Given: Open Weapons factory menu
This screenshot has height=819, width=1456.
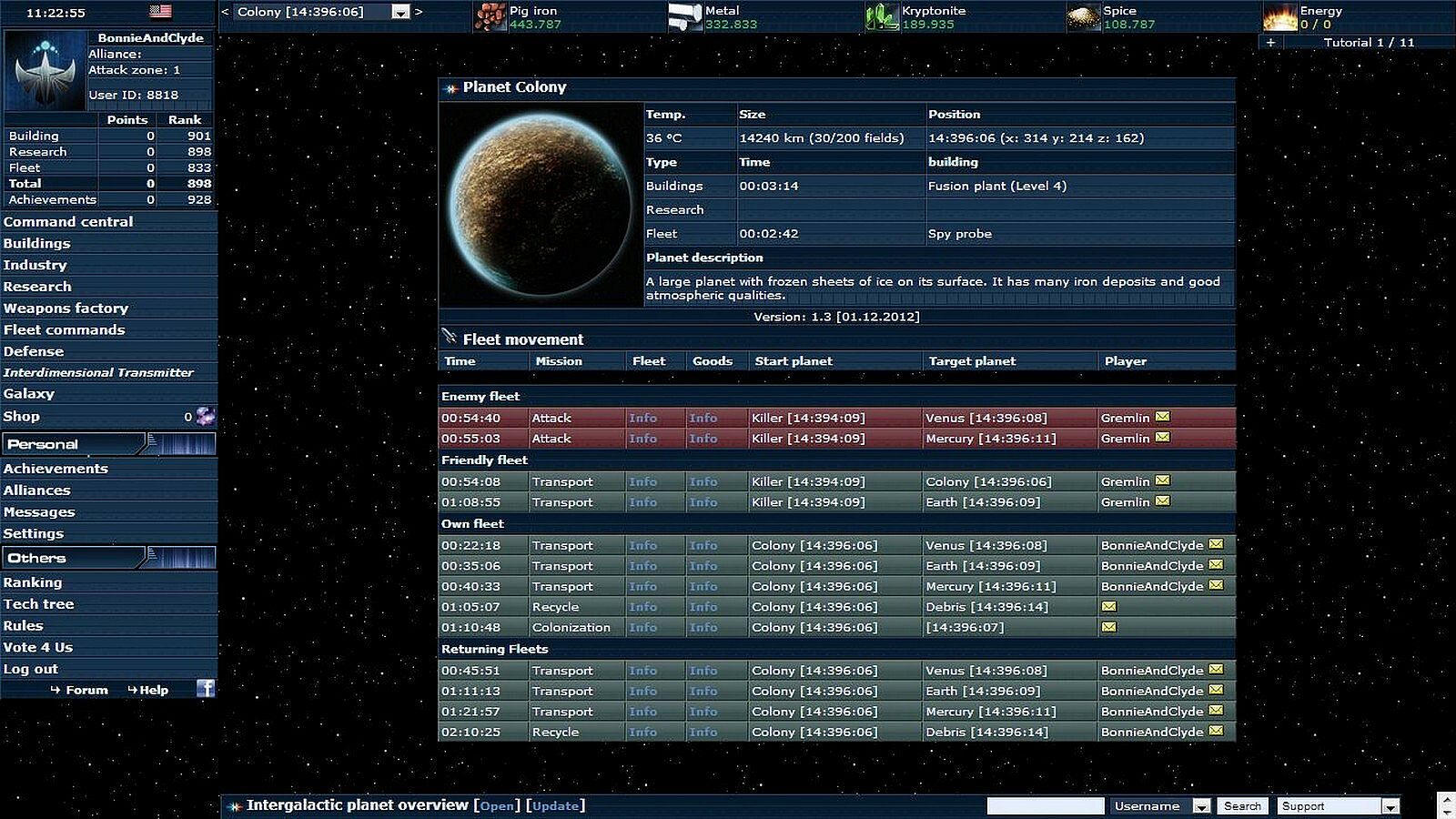Looking at the screenshot, I should [x=66, y=308].
